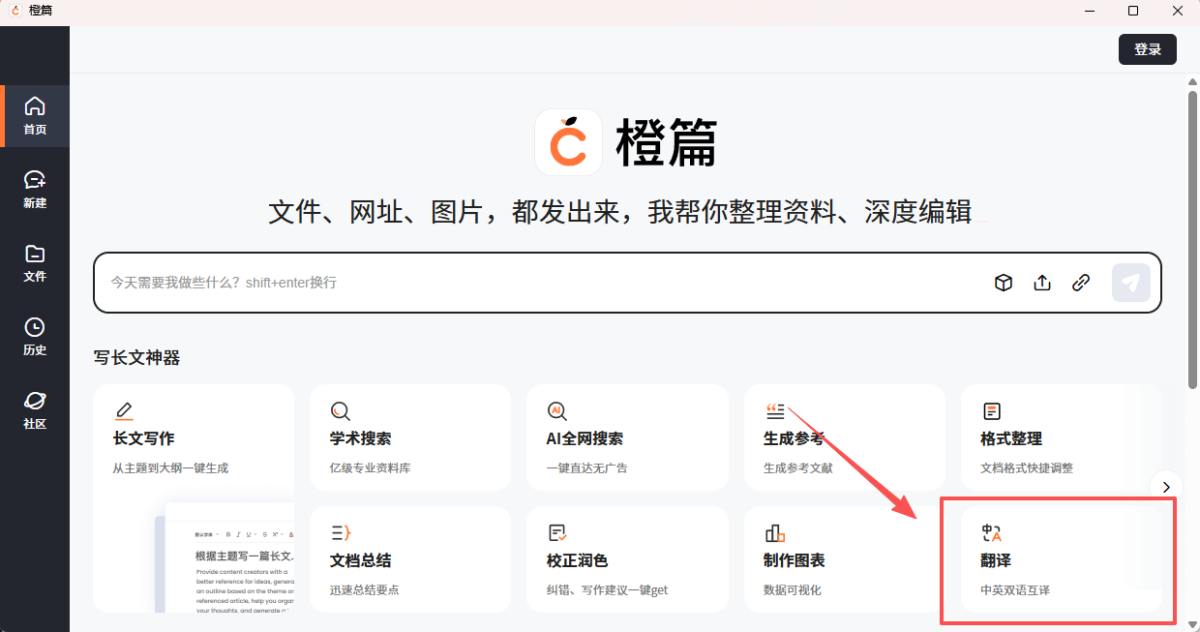The width and height of the screenshot is (1200, 632).
Task: Open the 制作图表 chart-making tool
Action: click(844, 560)
